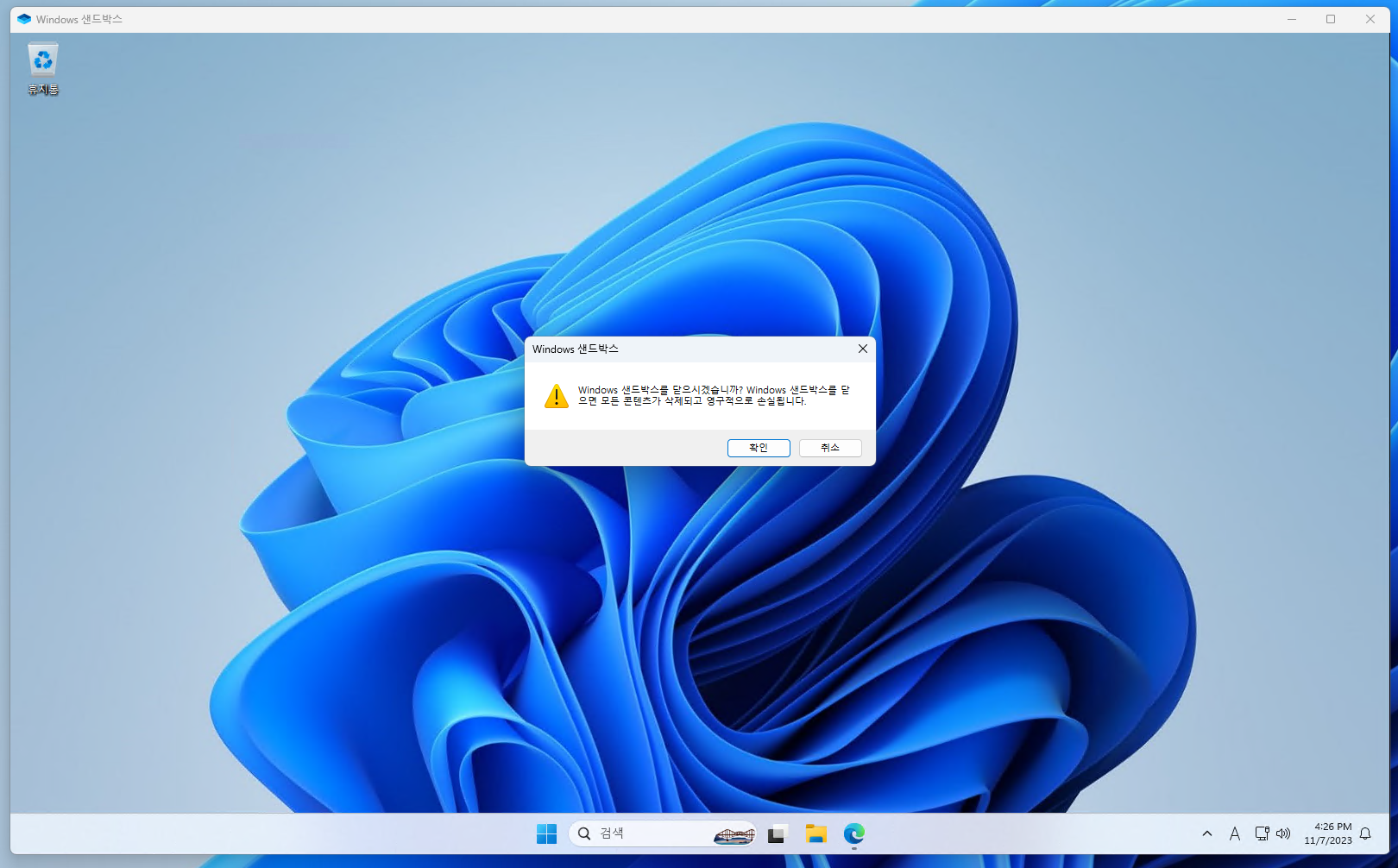This screenshot has width=1398, height=868.
Task: Open the notifications bell icon
Action: tap(1365, 833)
